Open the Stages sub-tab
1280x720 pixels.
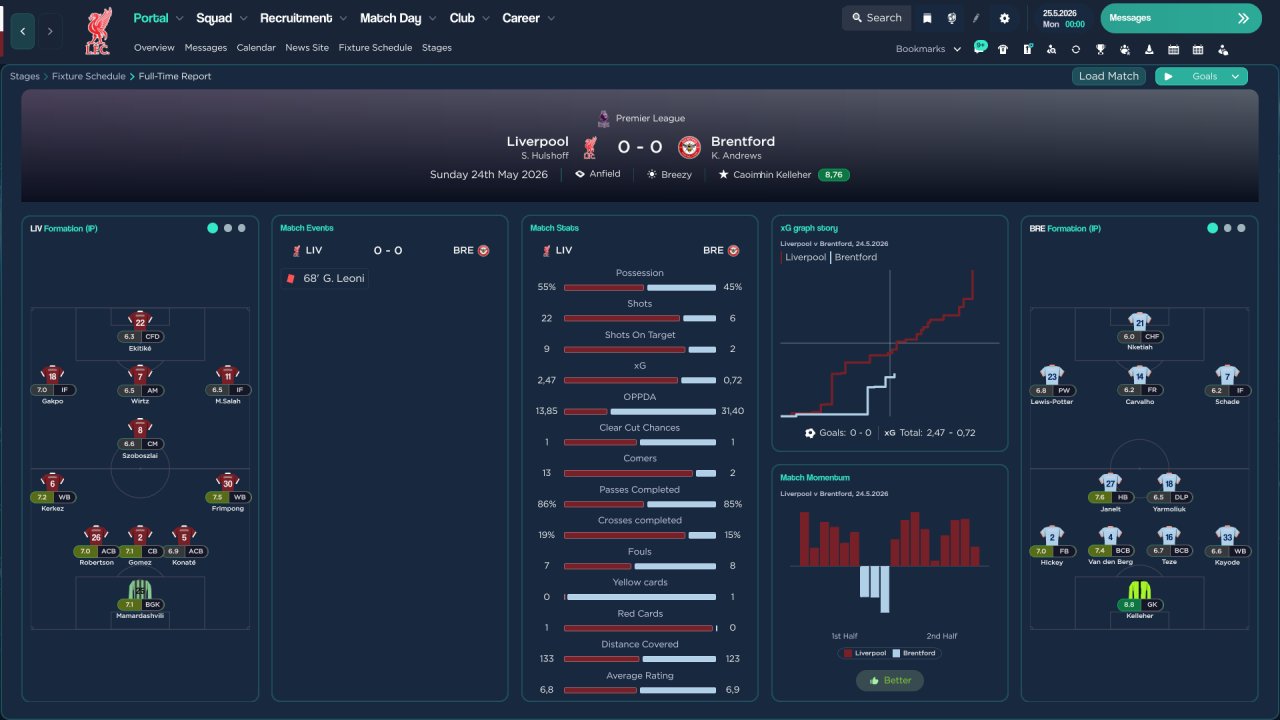tap(436, 47)
